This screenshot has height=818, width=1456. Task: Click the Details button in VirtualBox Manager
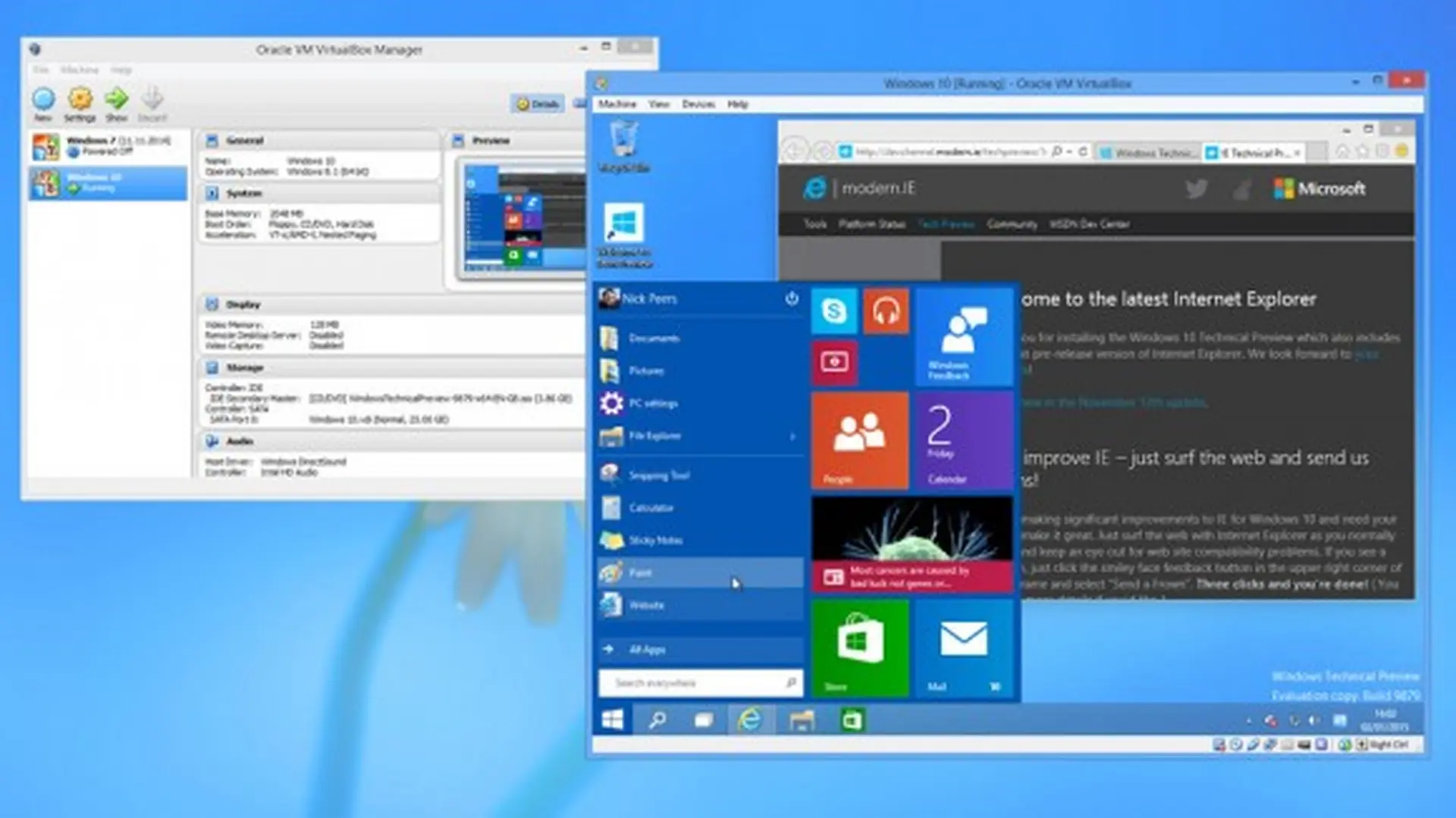click(x=538, y=104)
